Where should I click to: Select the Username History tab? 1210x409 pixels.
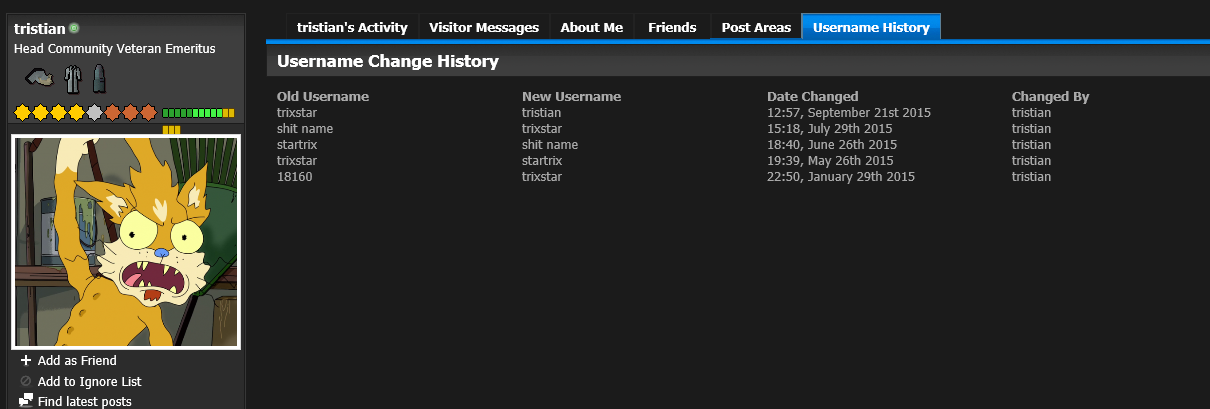pos(871,27)
